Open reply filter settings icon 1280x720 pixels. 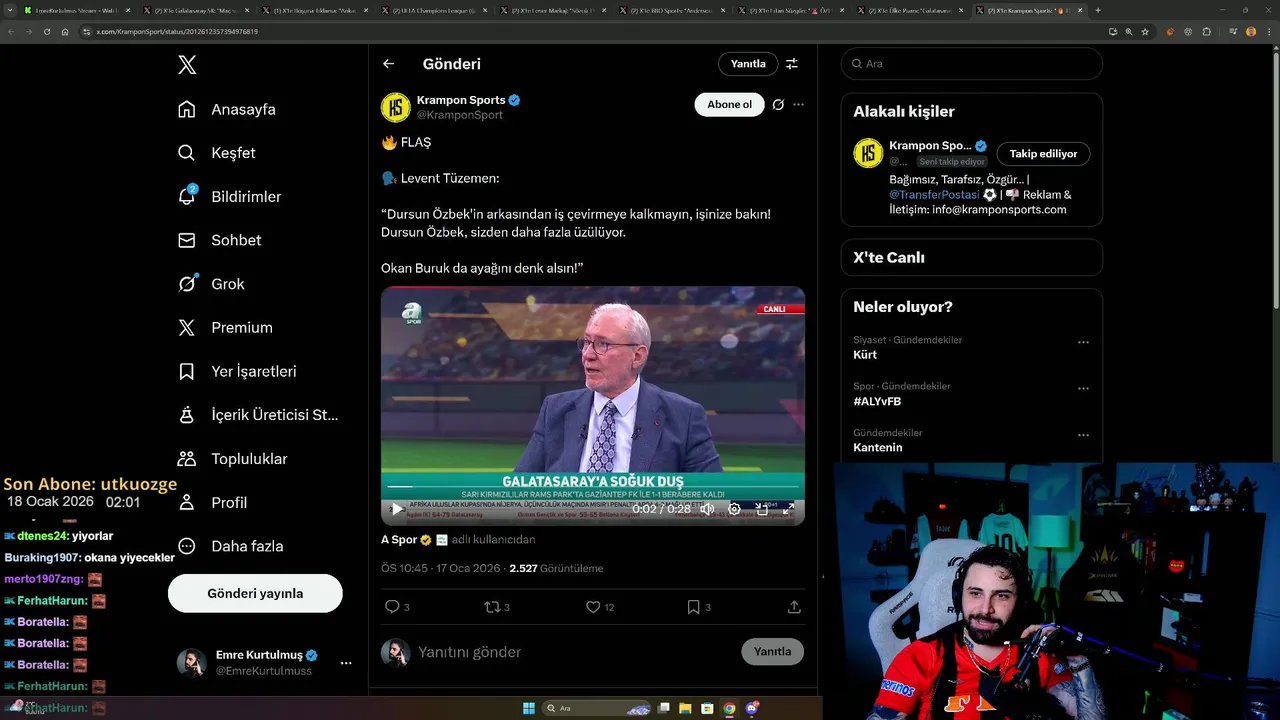coord(791,64)
